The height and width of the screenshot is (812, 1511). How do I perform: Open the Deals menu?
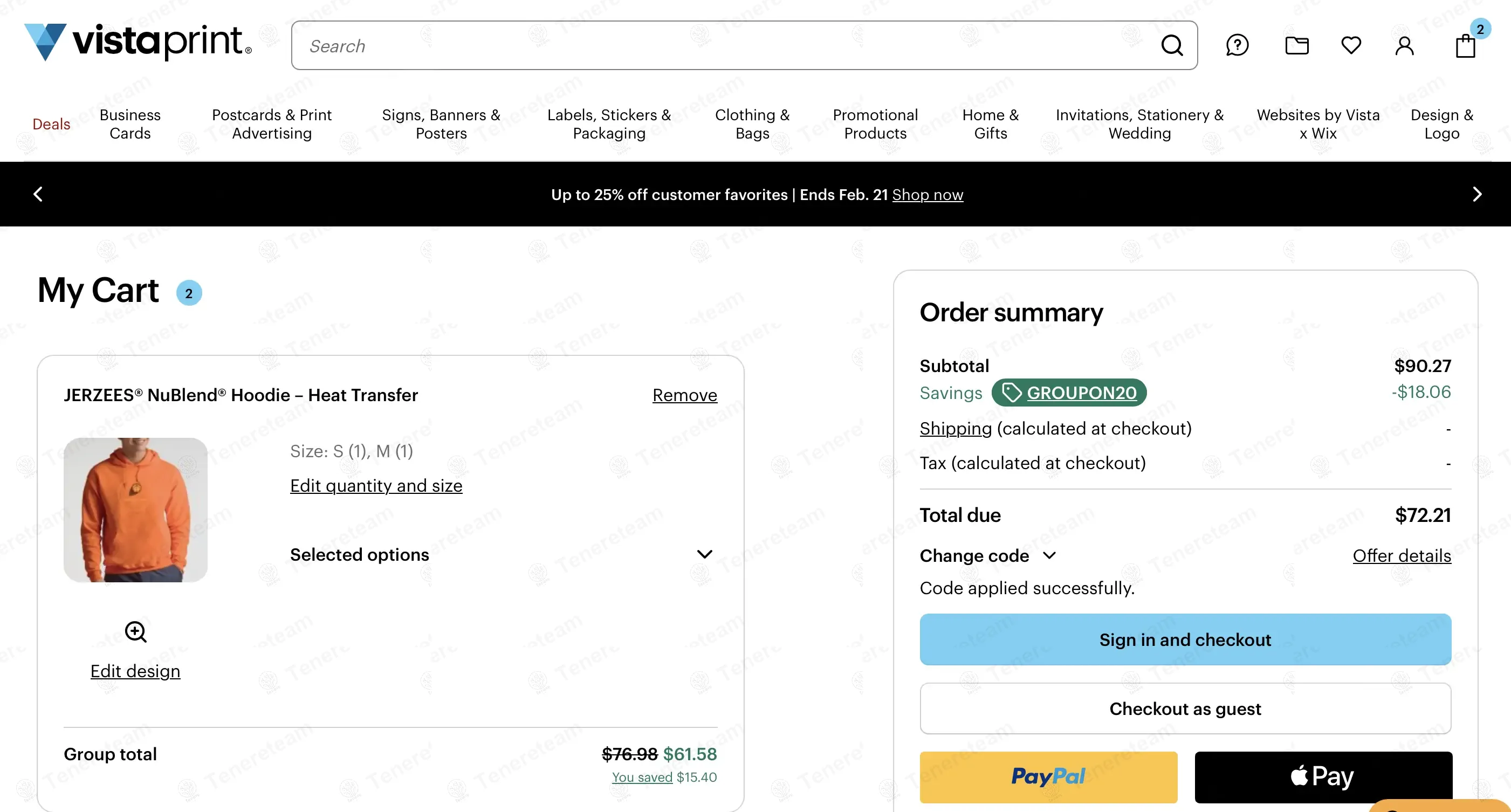51,123
